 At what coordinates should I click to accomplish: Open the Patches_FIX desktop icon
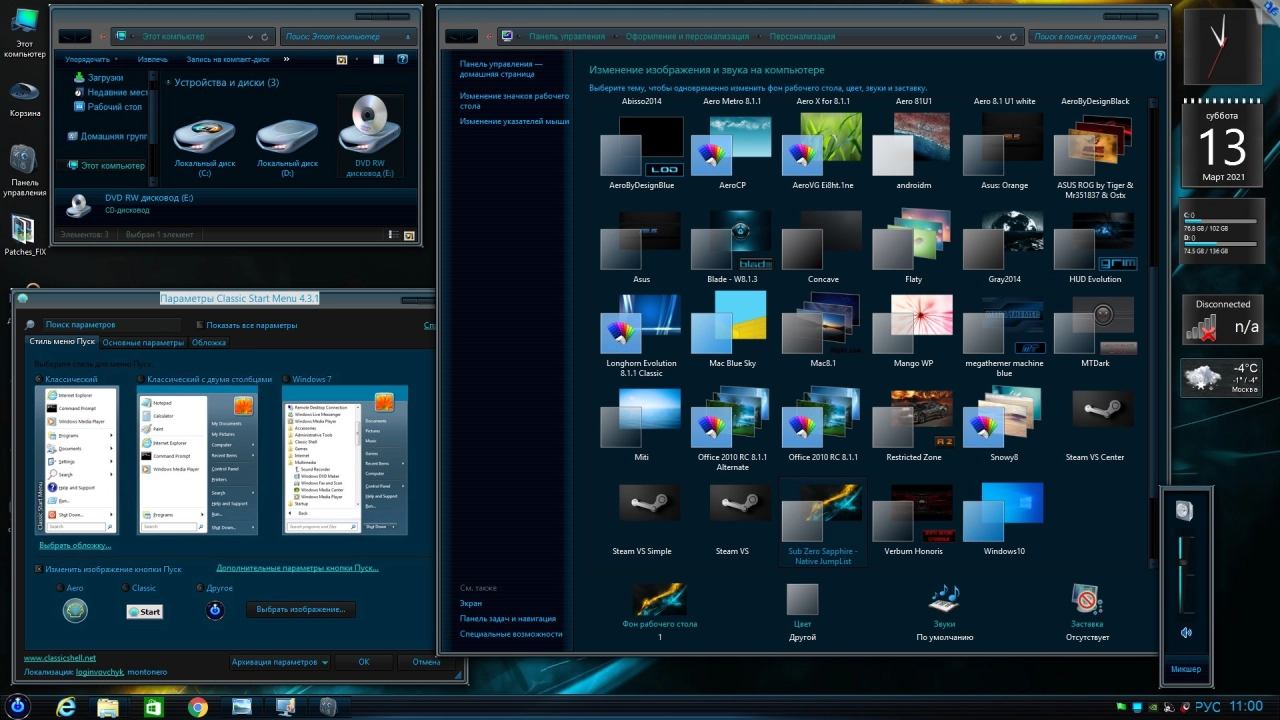pyautogui.click(x=25, y=237)
